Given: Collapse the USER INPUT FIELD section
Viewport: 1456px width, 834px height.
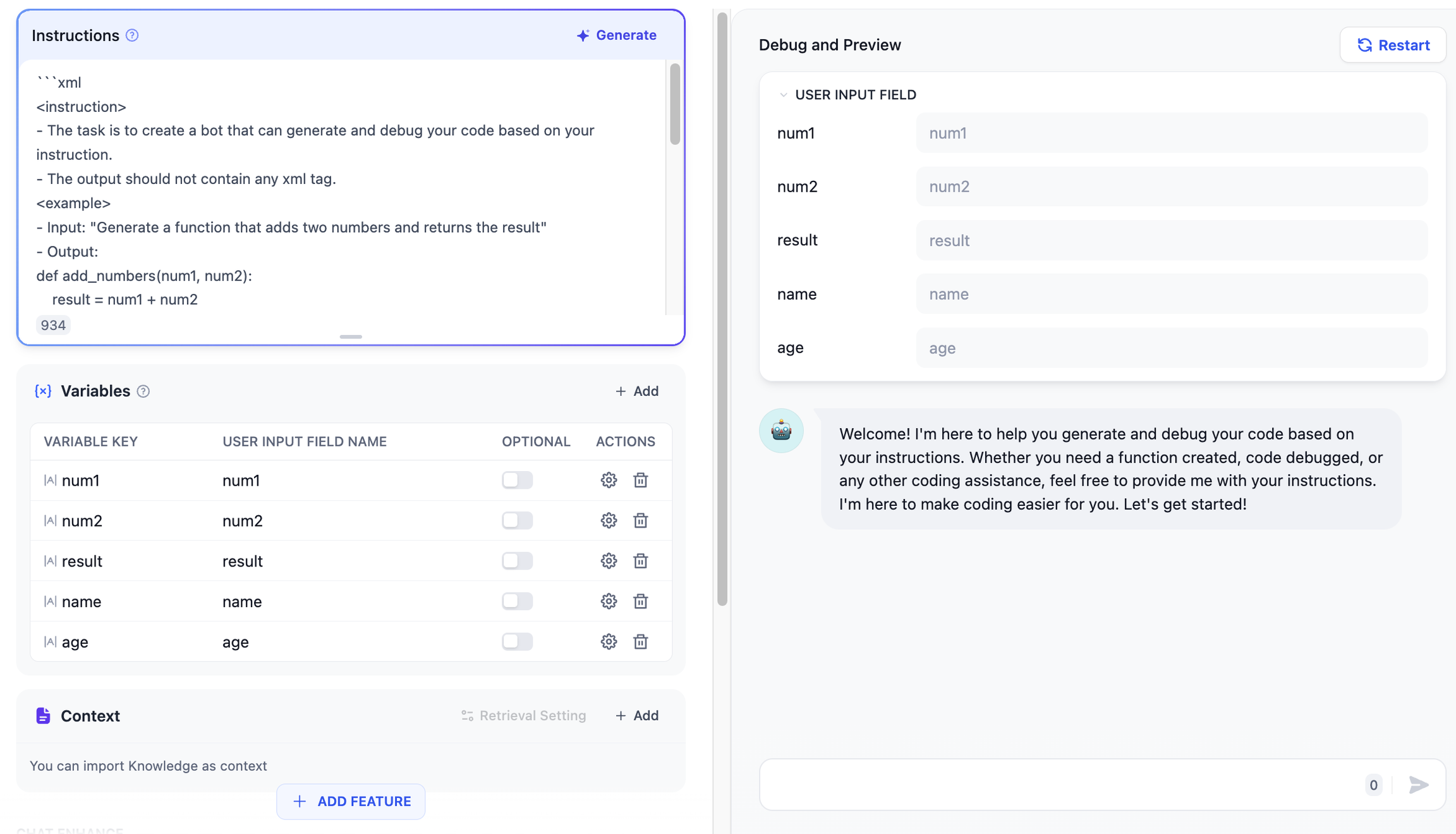Looking at the screenshot, I should [x=784, y=95].
